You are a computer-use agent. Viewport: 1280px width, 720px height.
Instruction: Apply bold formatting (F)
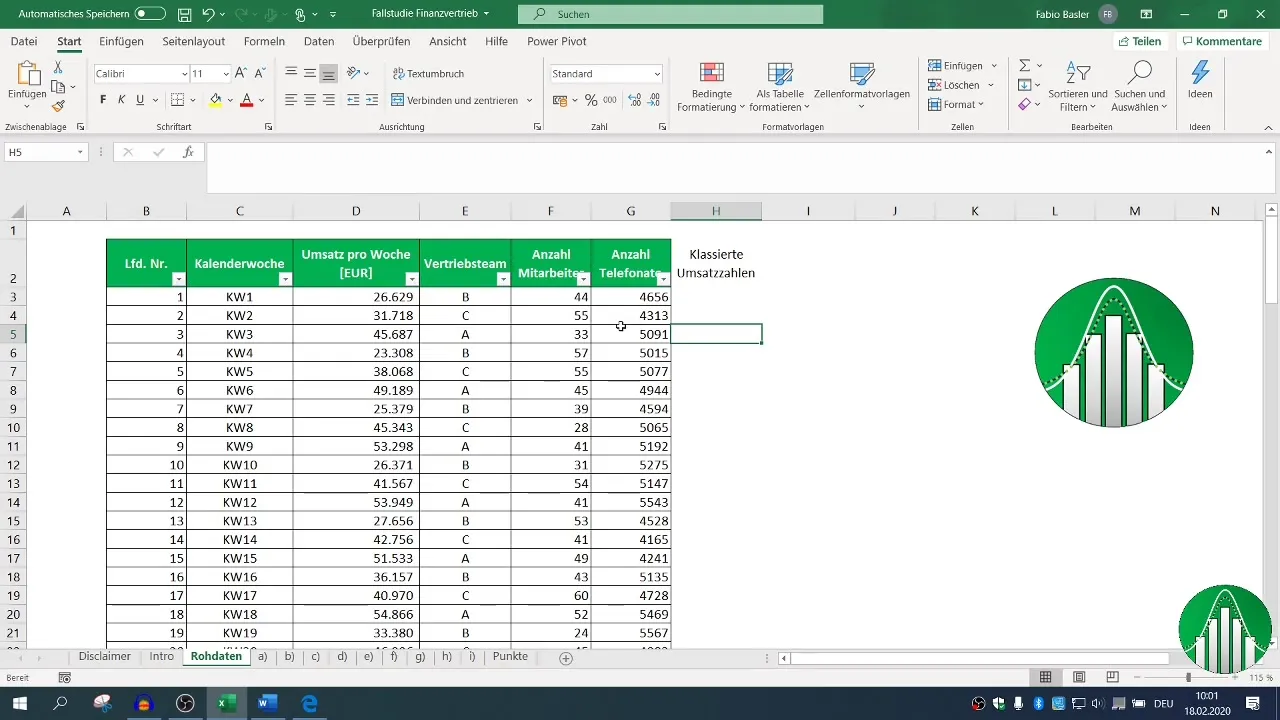[103, 100]
